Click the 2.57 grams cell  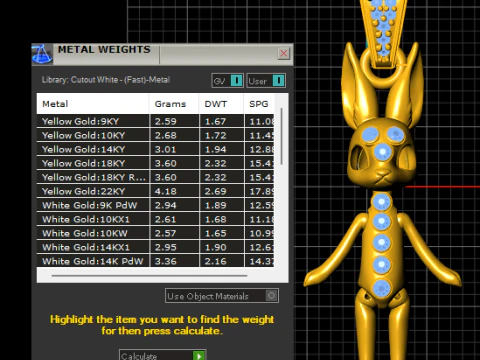(174, 233)
